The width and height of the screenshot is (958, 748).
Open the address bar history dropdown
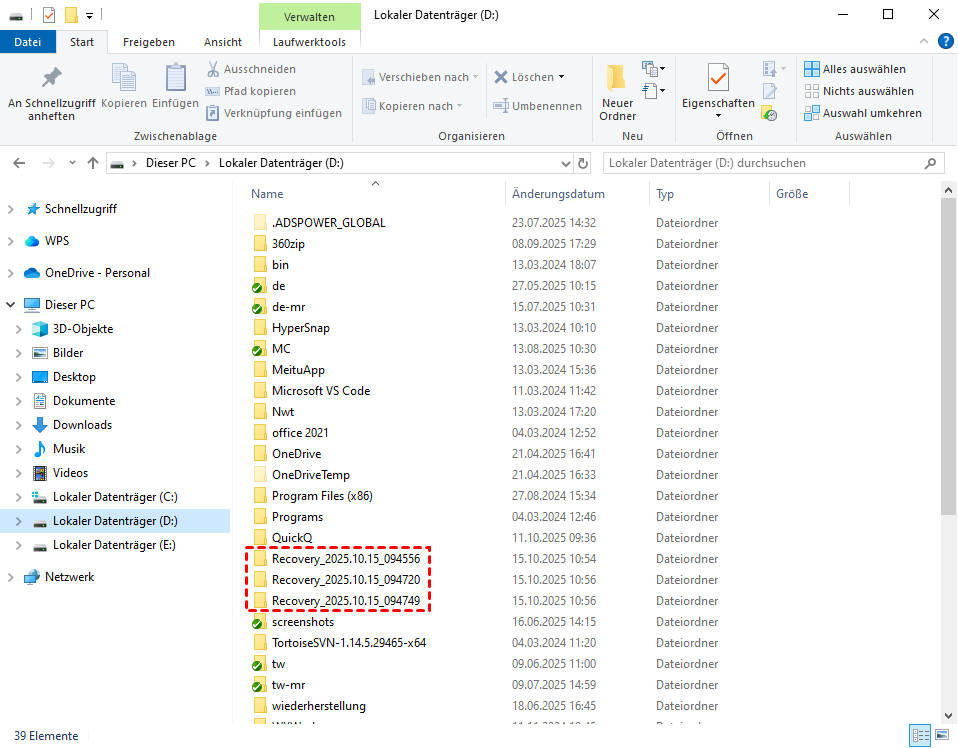click(563, 163)
